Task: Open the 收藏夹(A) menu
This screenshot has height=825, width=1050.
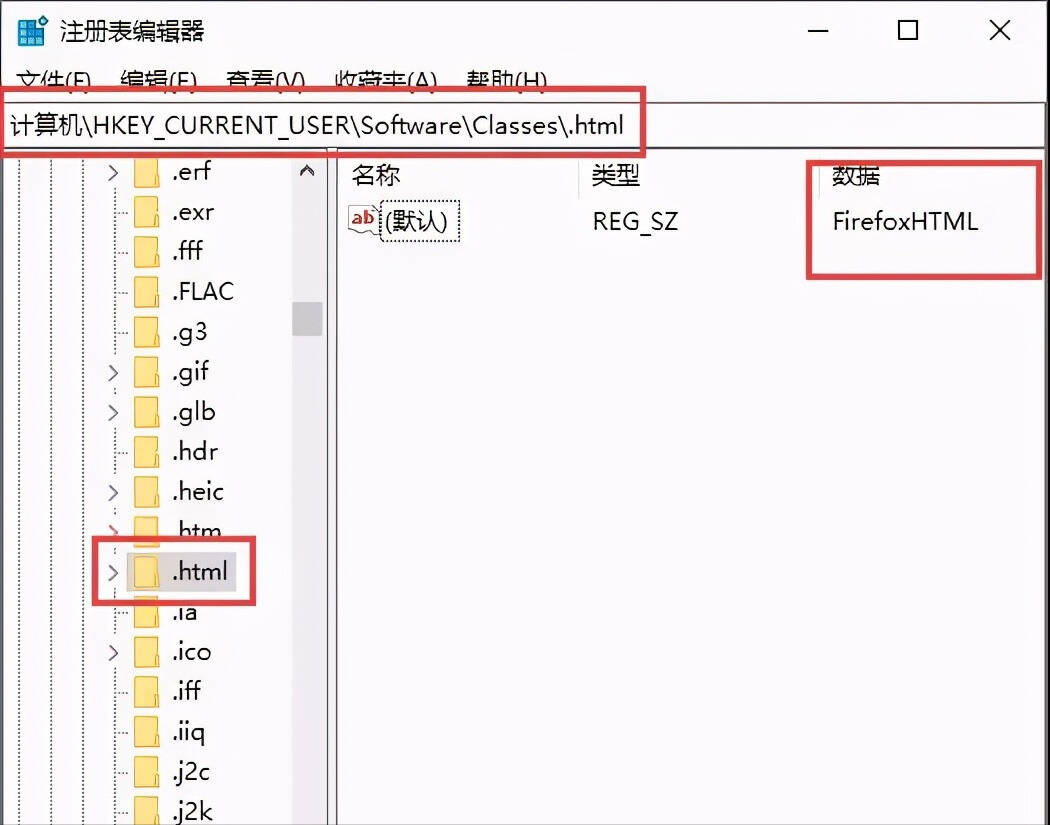Action: 386,80
